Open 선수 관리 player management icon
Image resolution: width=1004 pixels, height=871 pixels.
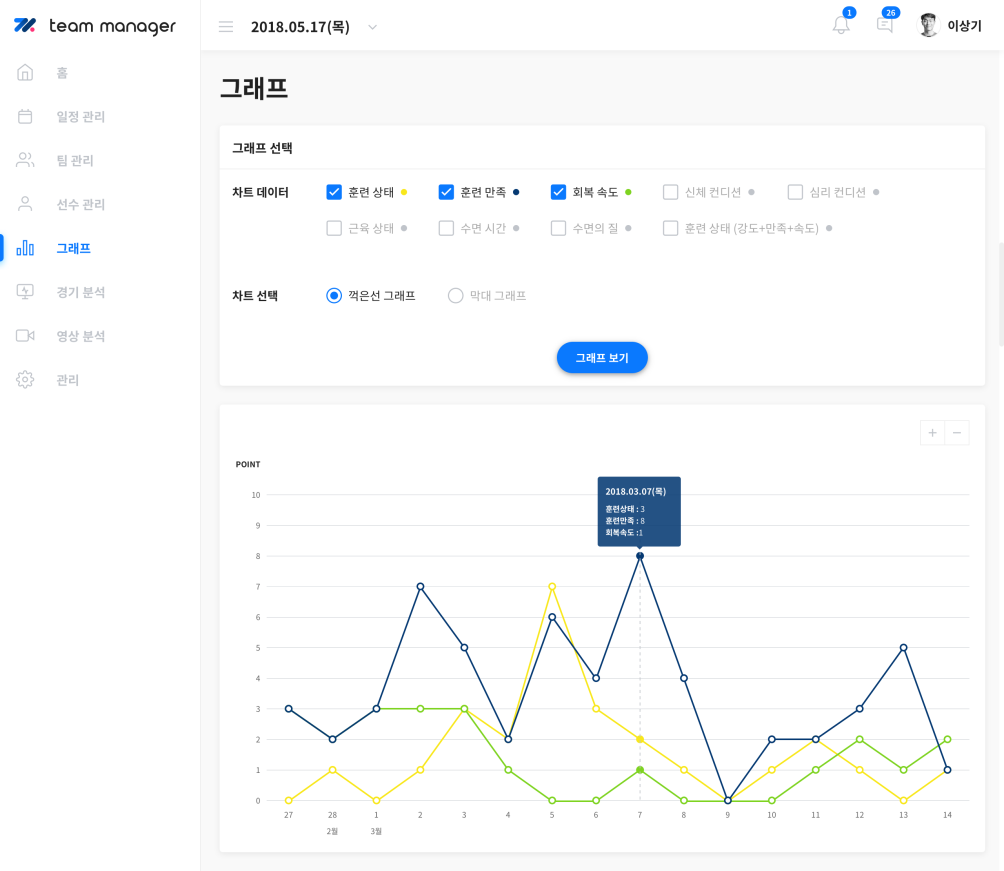point(25,204)
